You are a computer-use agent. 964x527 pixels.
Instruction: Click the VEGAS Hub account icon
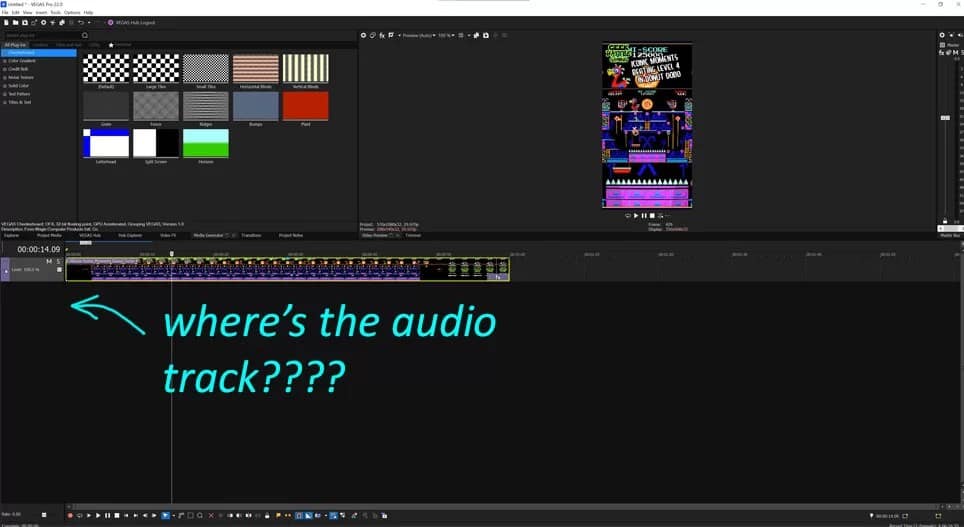coord(111,23)
